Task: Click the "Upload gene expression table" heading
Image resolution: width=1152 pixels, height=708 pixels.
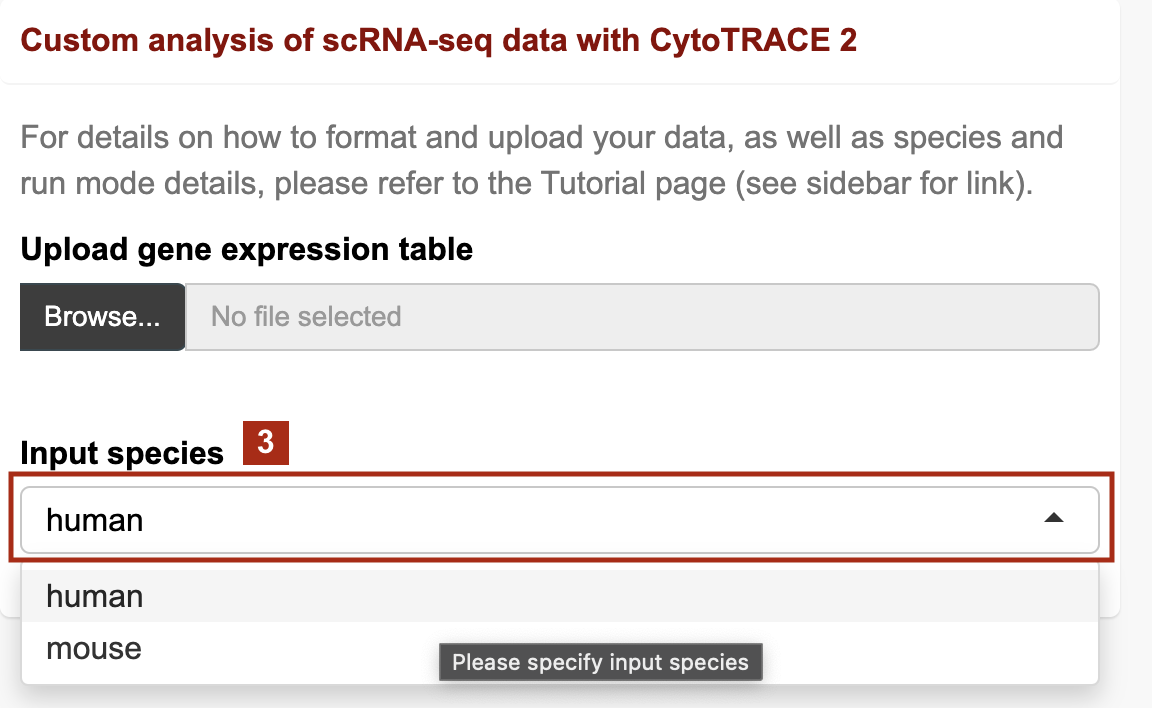Action: 246,249
